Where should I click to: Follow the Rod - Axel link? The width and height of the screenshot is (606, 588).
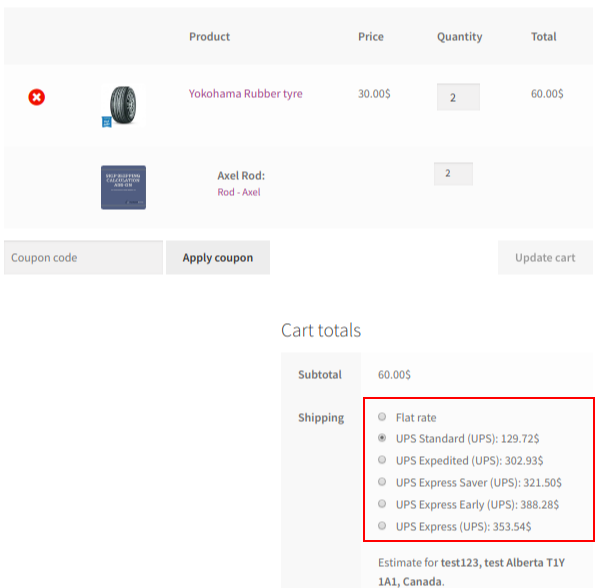tap(238, 192)
